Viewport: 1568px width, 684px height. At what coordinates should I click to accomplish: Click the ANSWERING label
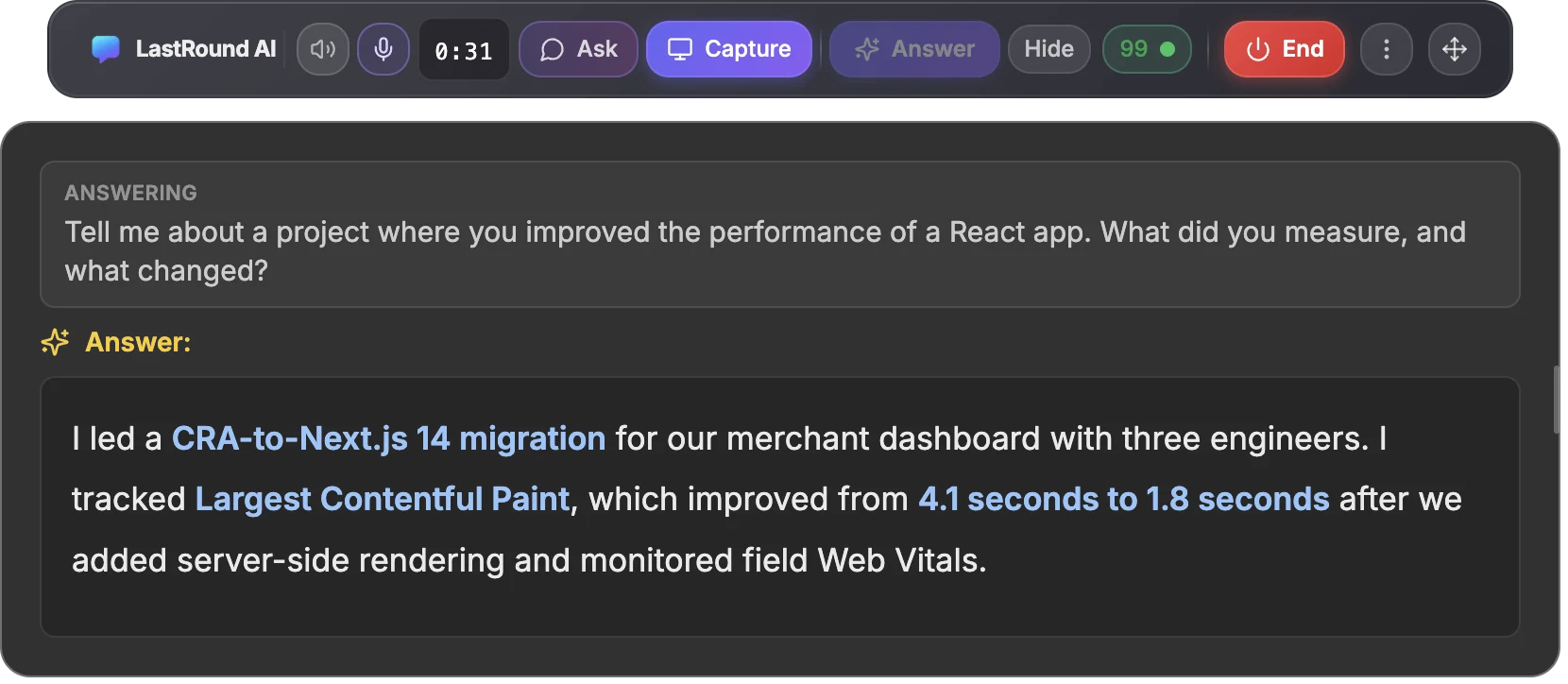click(131, 193)
